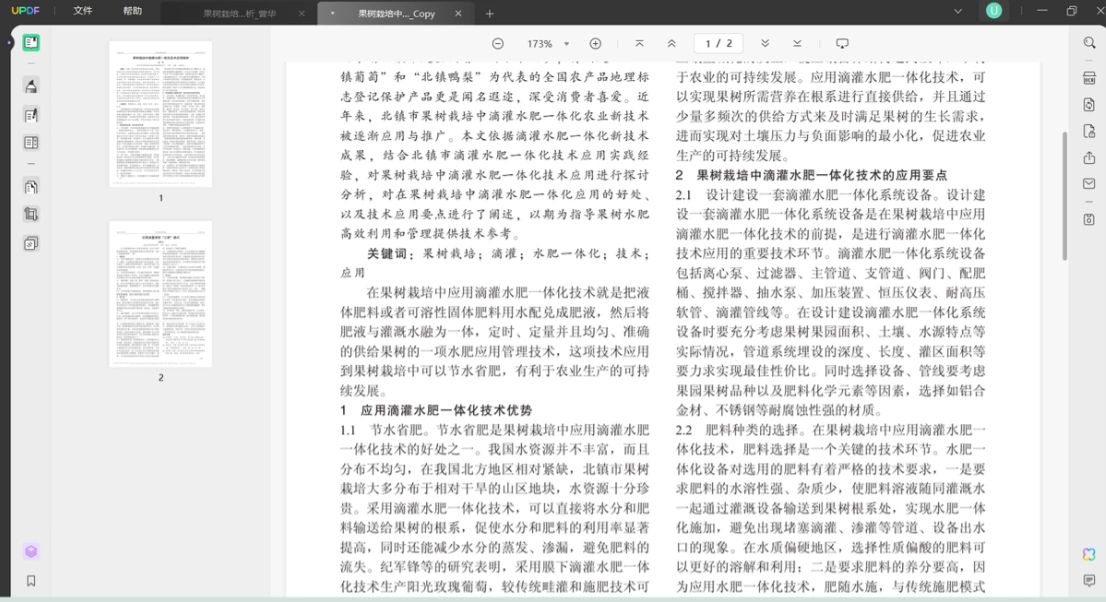Viewport: 1106px width, 602px height.
Task: Expand the 173% zoom level dropdown
Action: [x=566, y=44]
